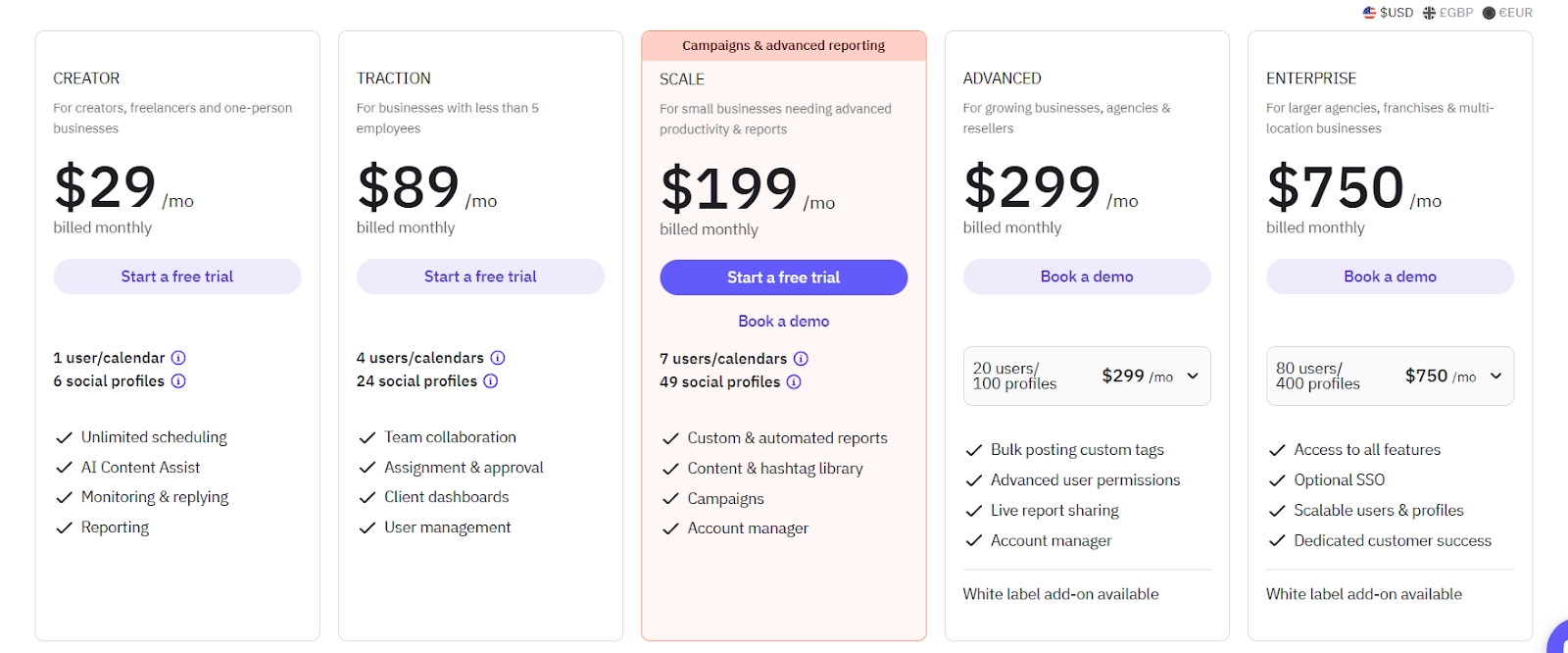This screenshot has height=653, width=1568.
Task: Expand the 20 users/100 profiles dropdown
Action: 1087,376
